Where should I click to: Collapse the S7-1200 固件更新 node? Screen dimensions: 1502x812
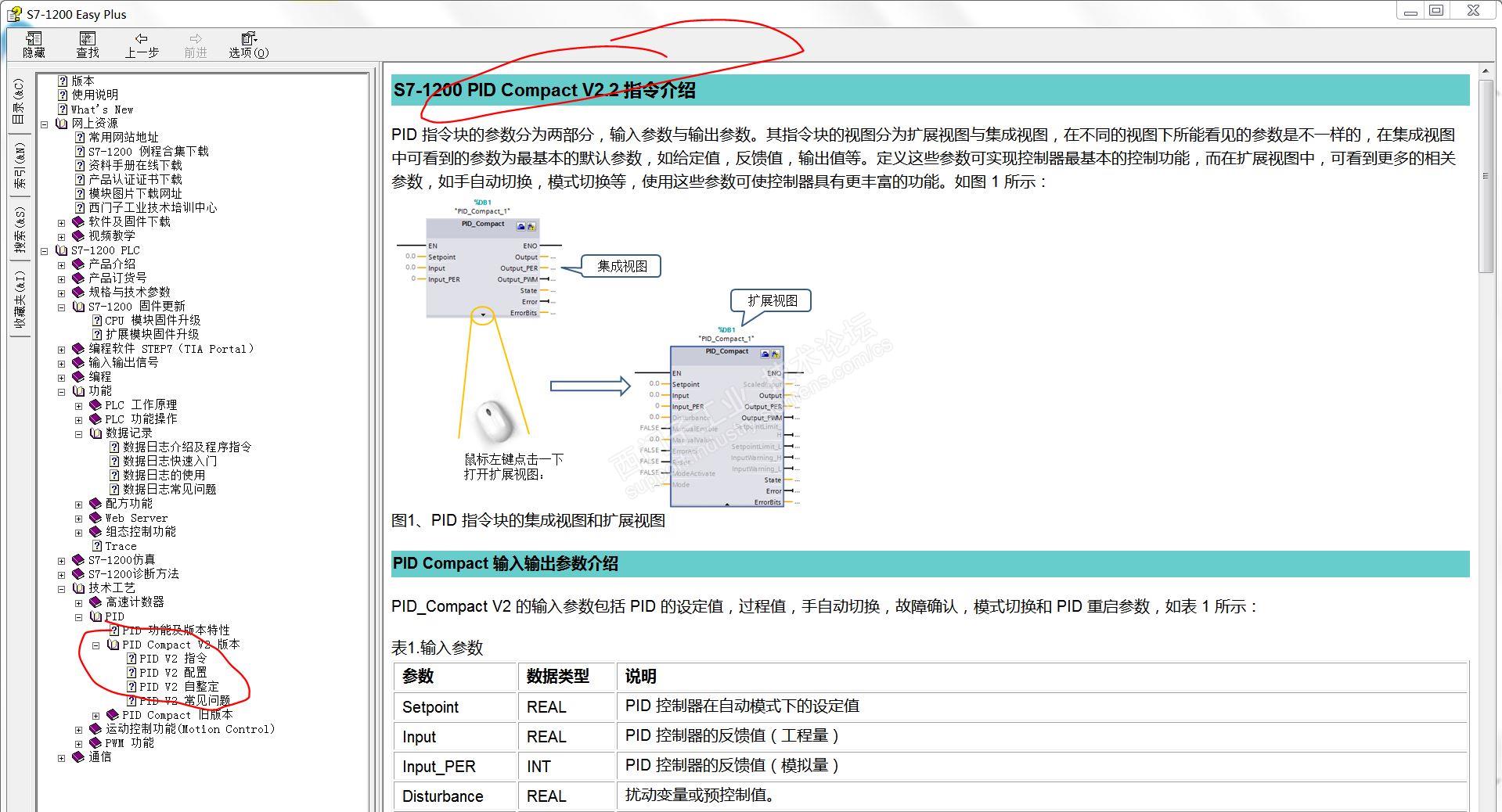(x=62, y=307)
